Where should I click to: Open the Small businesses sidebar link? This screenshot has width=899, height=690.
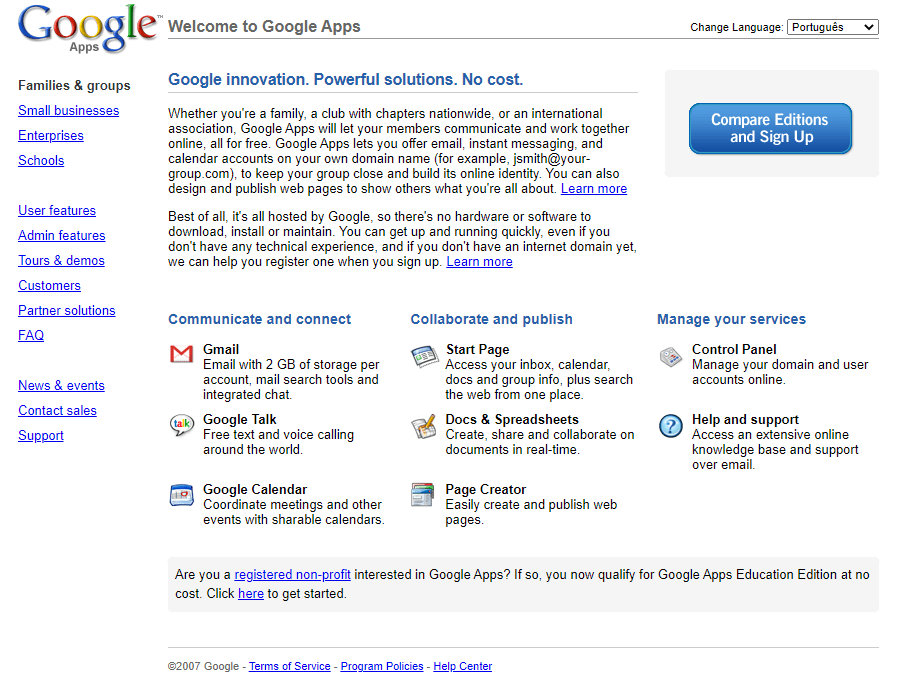pos(68,111)
